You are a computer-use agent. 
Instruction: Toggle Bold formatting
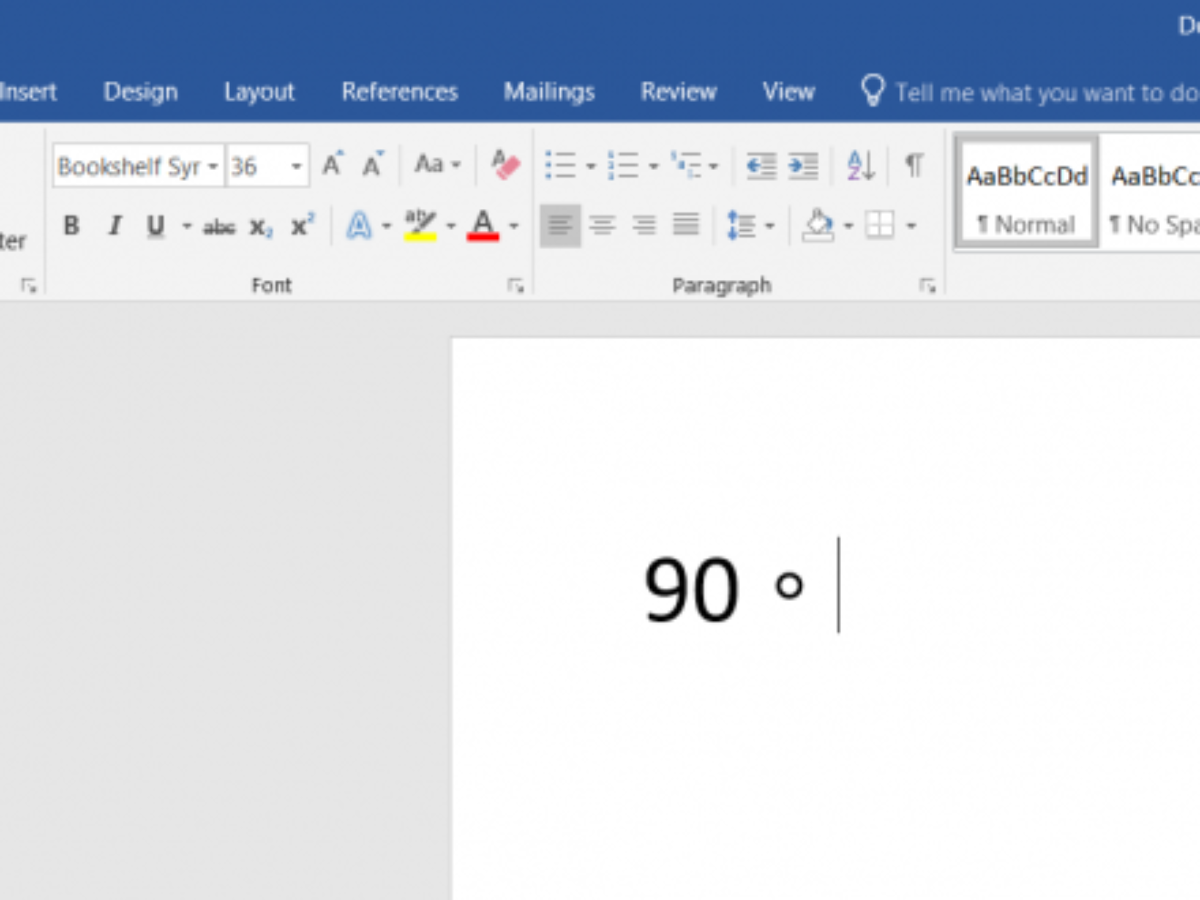[x=71, y=226]
